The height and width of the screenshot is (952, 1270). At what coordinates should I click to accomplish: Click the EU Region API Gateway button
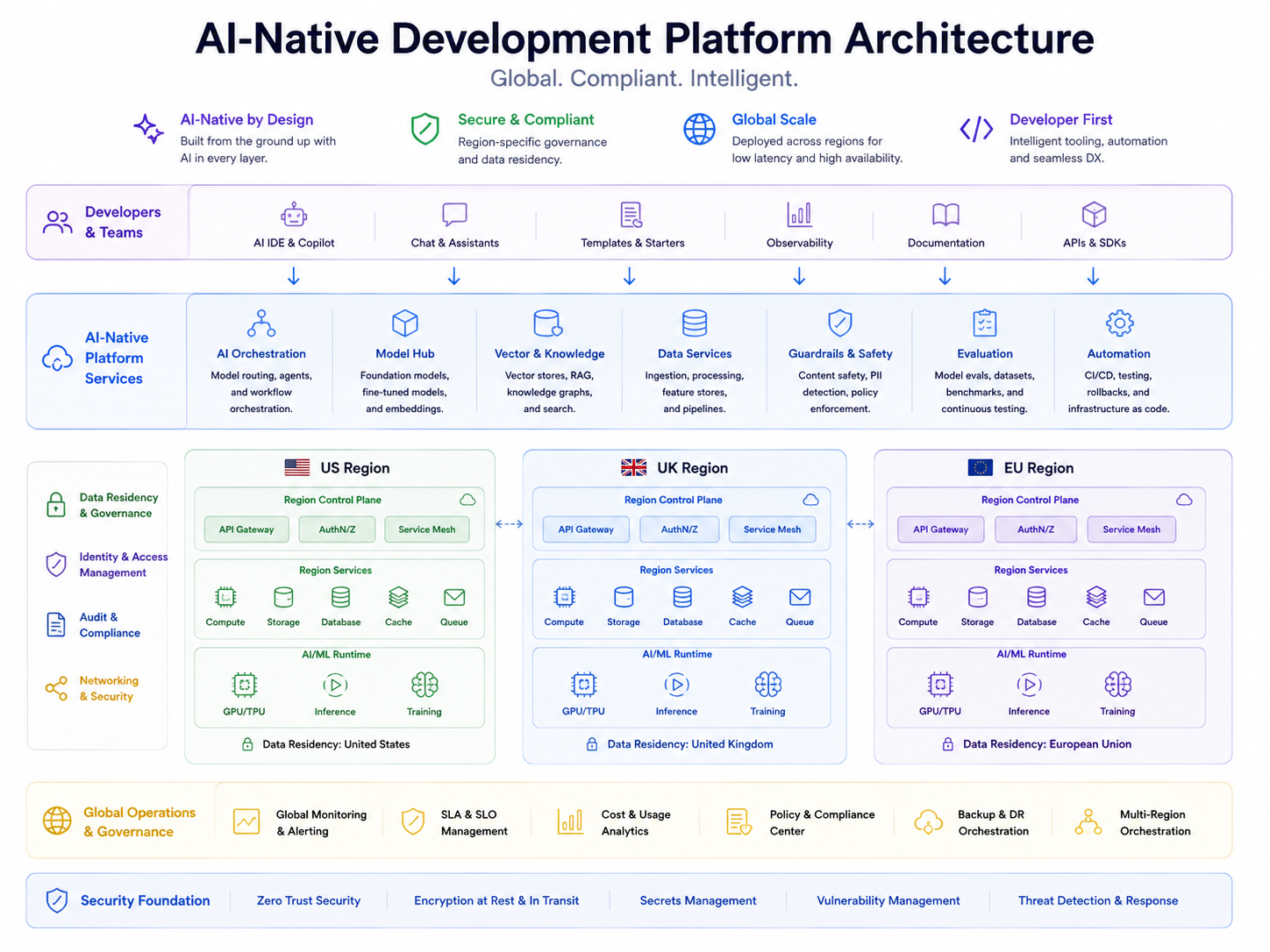940,529
